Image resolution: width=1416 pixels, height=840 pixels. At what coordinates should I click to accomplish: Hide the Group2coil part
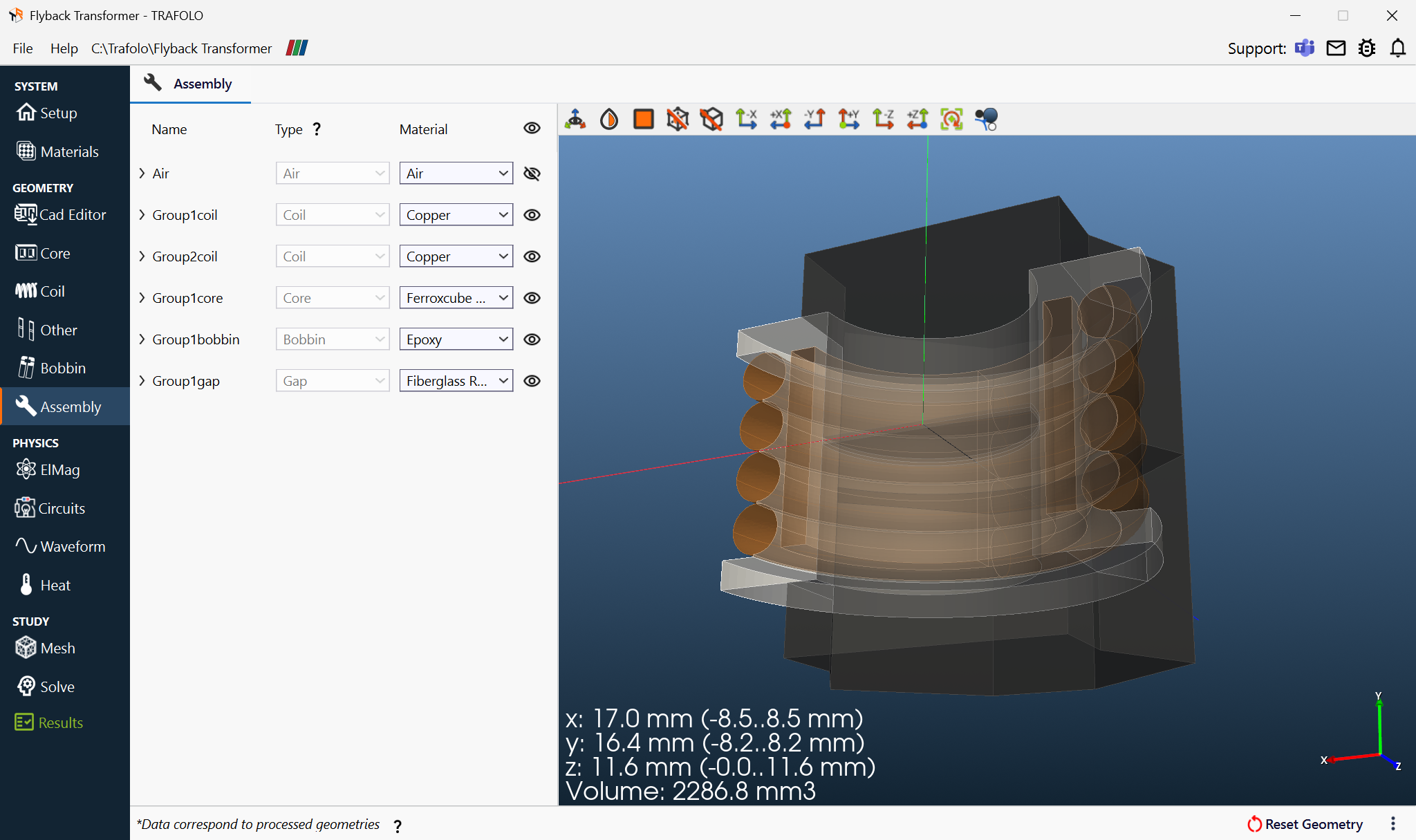[x=532, y=256]
